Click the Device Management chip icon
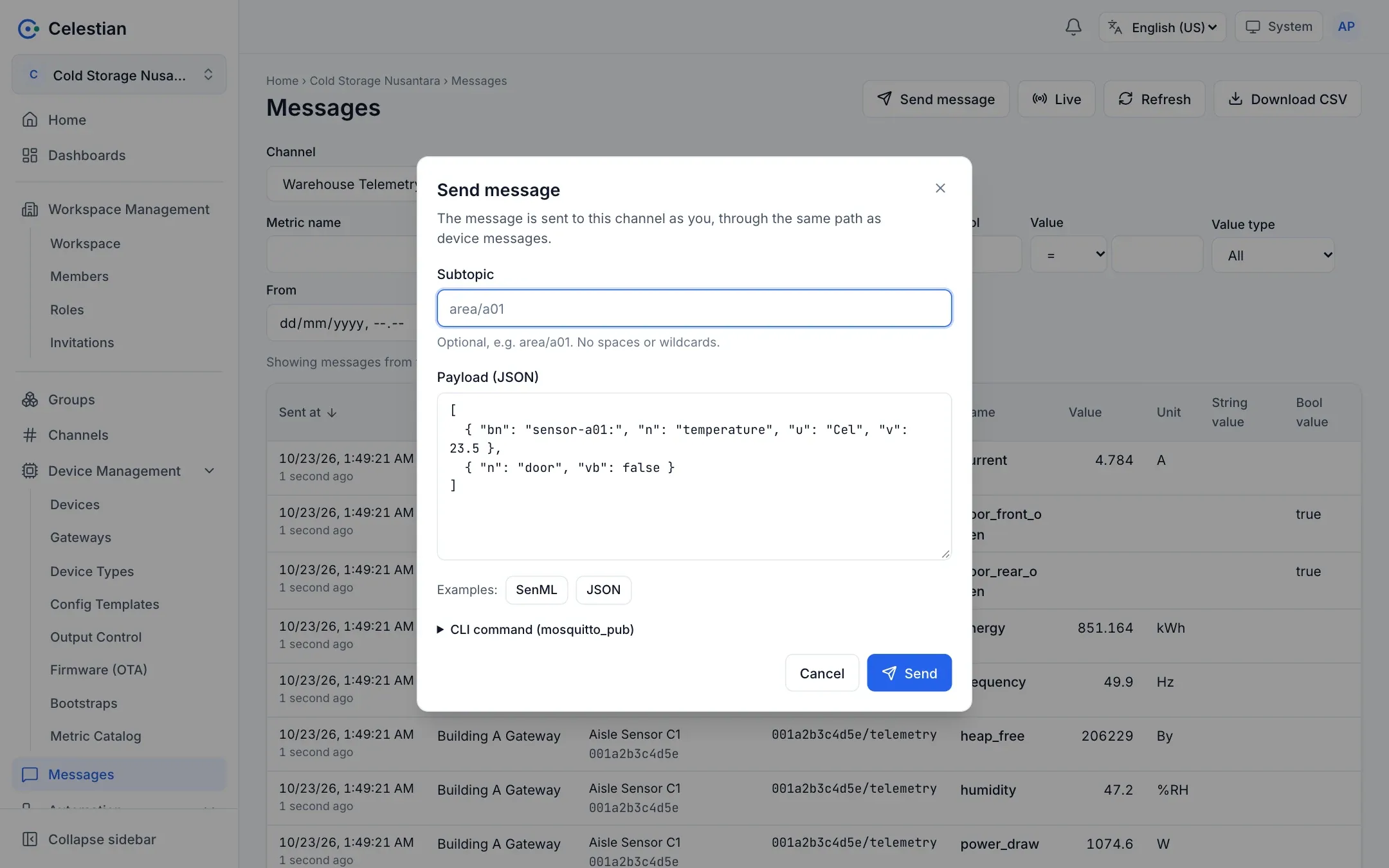Image resolution: width=1389 pixels, height=868 pixels. tap(30, 471)
